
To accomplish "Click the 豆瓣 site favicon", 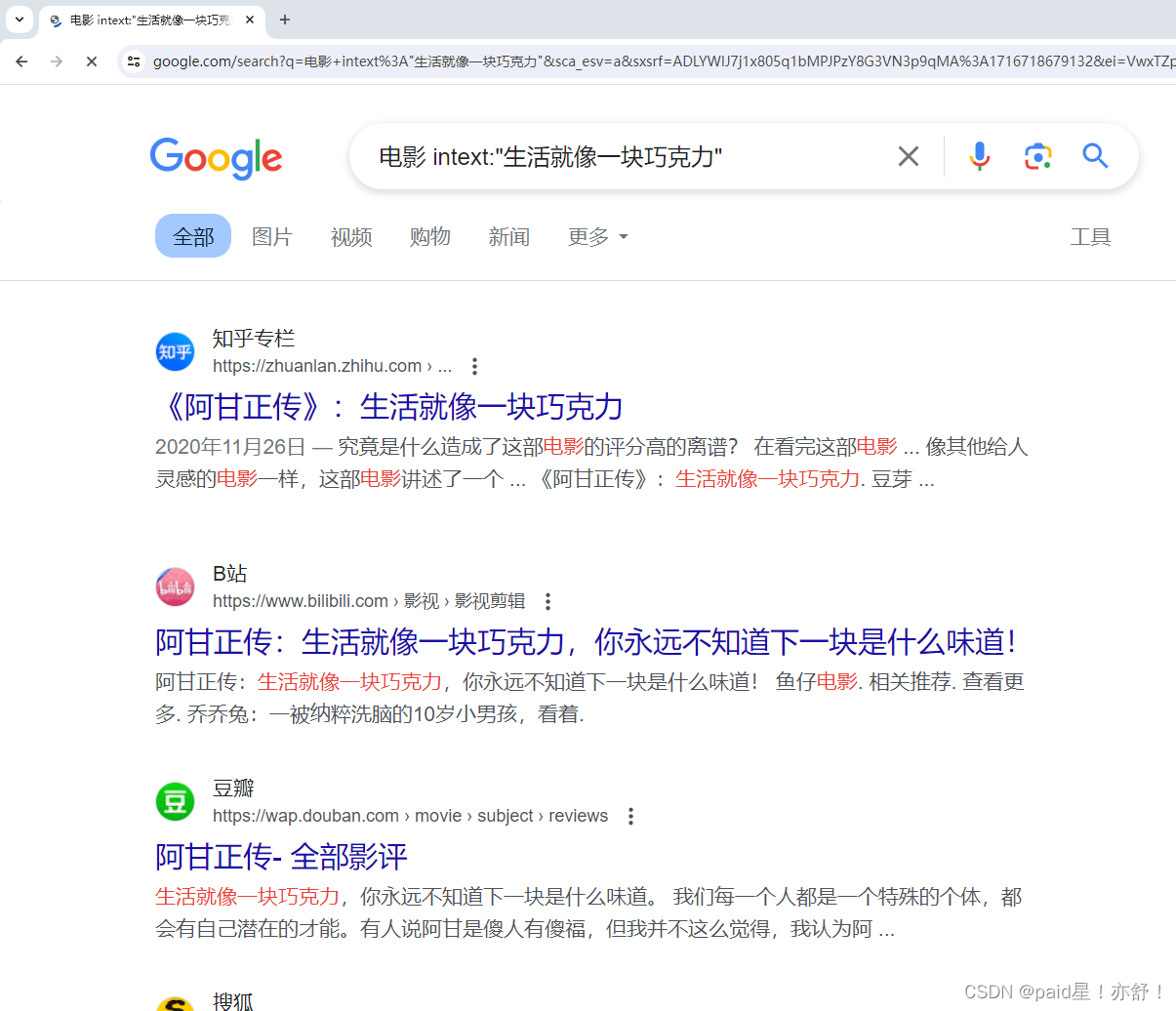I will tap(176, 801).
